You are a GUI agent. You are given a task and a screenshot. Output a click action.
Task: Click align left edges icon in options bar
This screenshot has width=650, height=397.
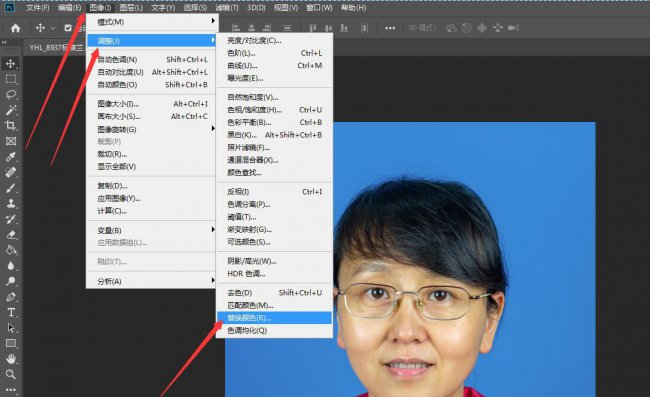point(236,28)
